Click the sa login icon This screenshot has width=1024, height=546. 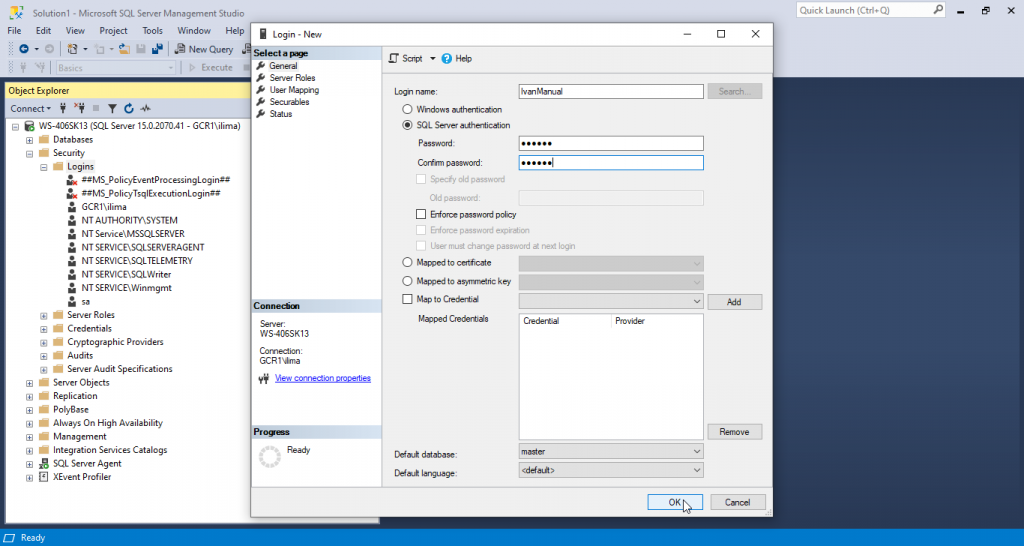[72, 302]
